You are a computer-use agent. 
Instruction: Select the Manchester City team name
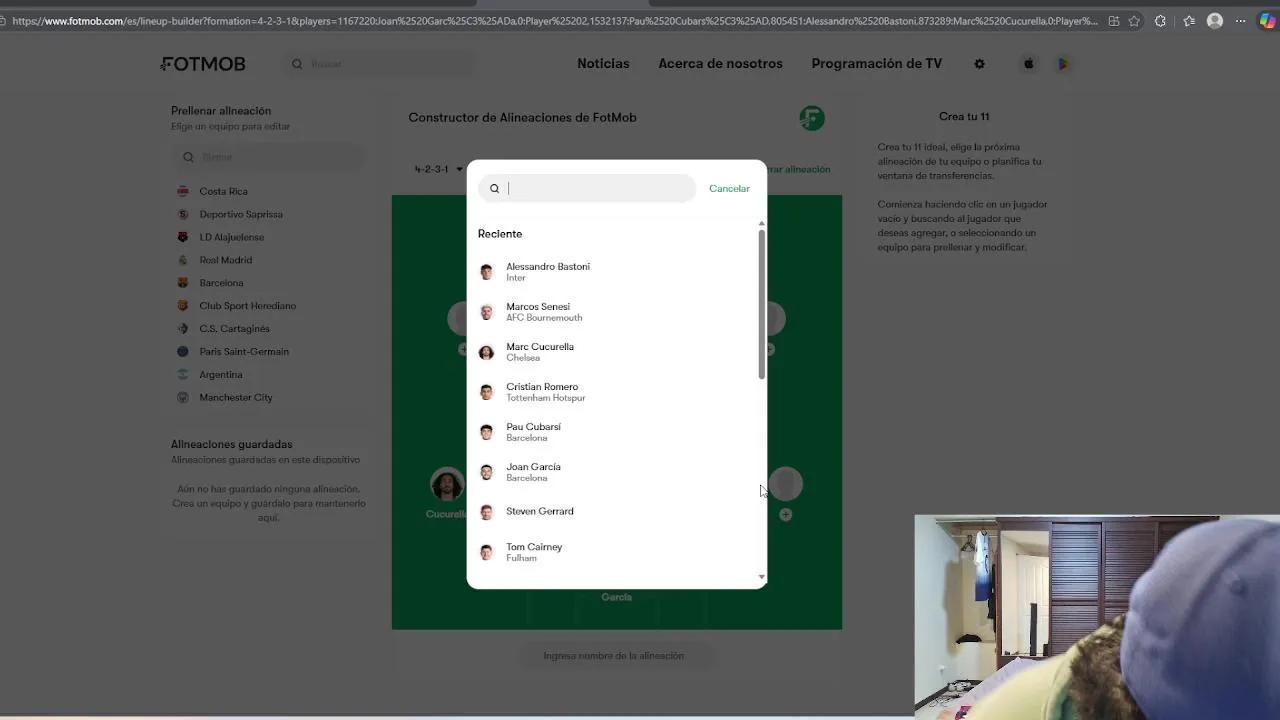tap(236, 398)
